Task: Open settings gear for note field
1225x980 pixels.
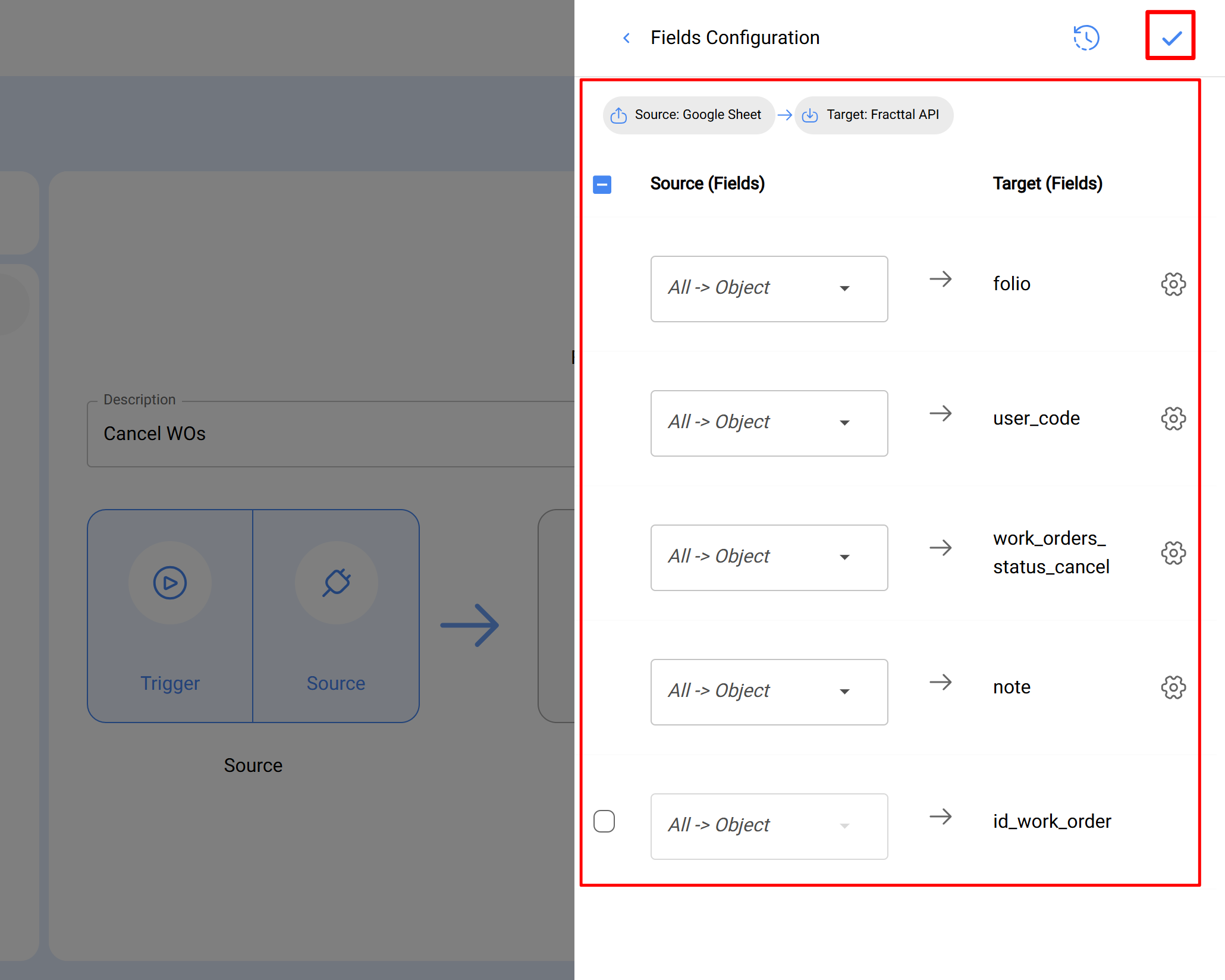Action: pos(1173,687)
